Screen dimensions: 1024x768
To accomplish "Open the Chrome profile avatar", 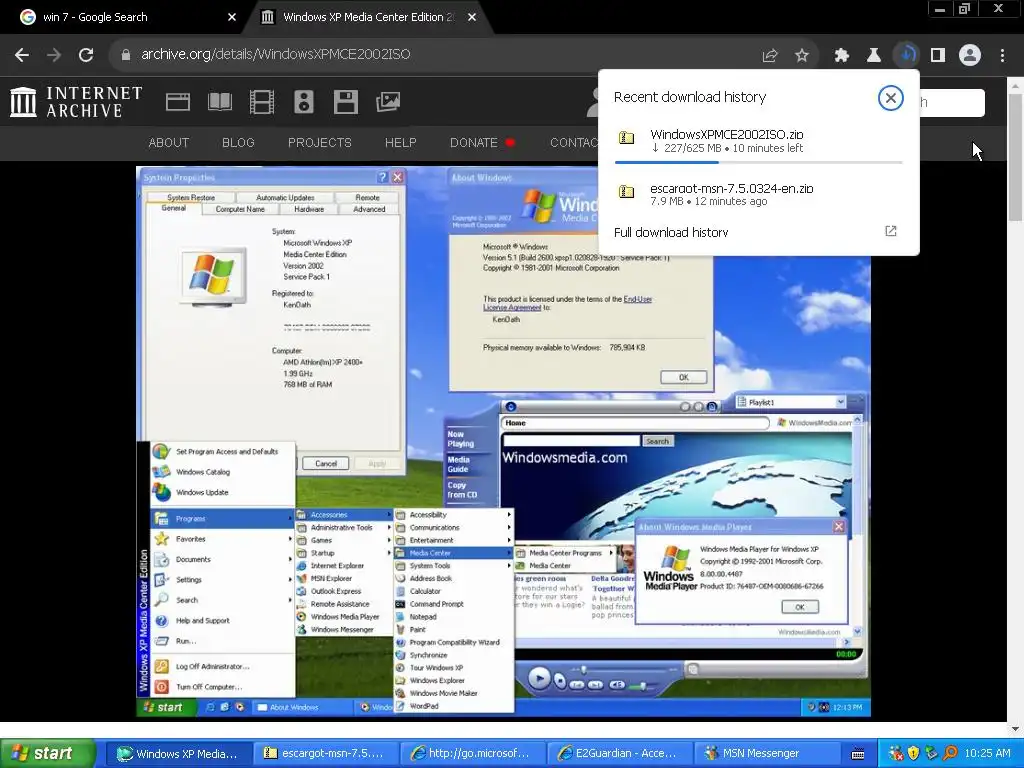I will (x=970, y=56).
